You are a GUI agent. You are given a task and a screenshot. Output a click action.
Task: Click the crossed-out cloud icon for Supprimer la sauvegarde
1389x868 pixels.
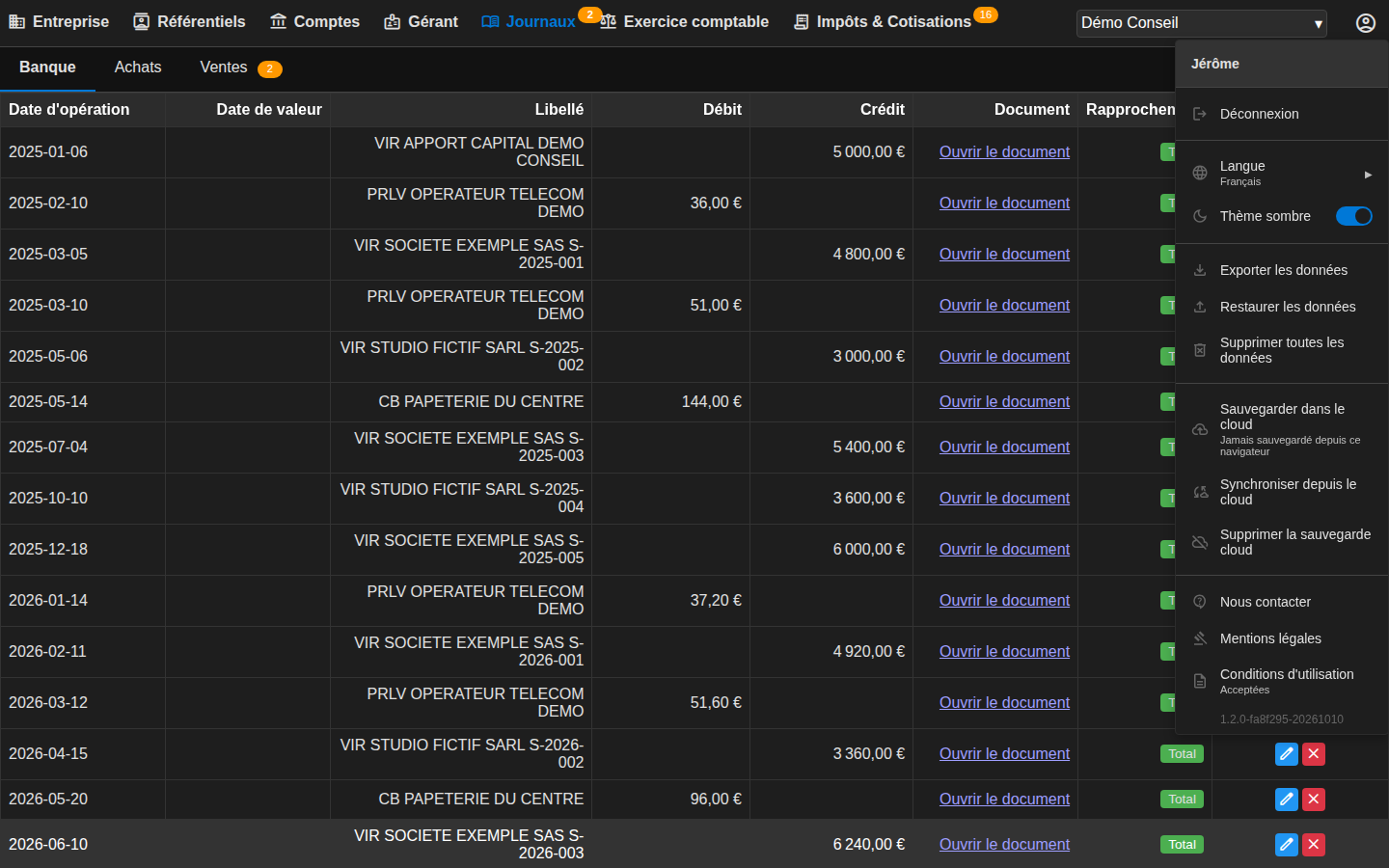(x=1200, y=542)
